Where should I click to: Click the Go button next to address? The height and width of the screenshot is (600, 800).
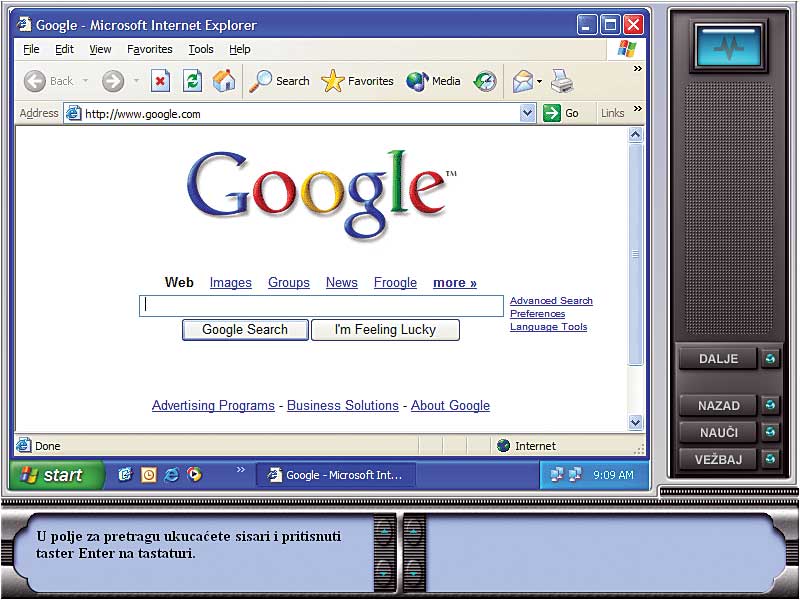(x=561, y=113)
